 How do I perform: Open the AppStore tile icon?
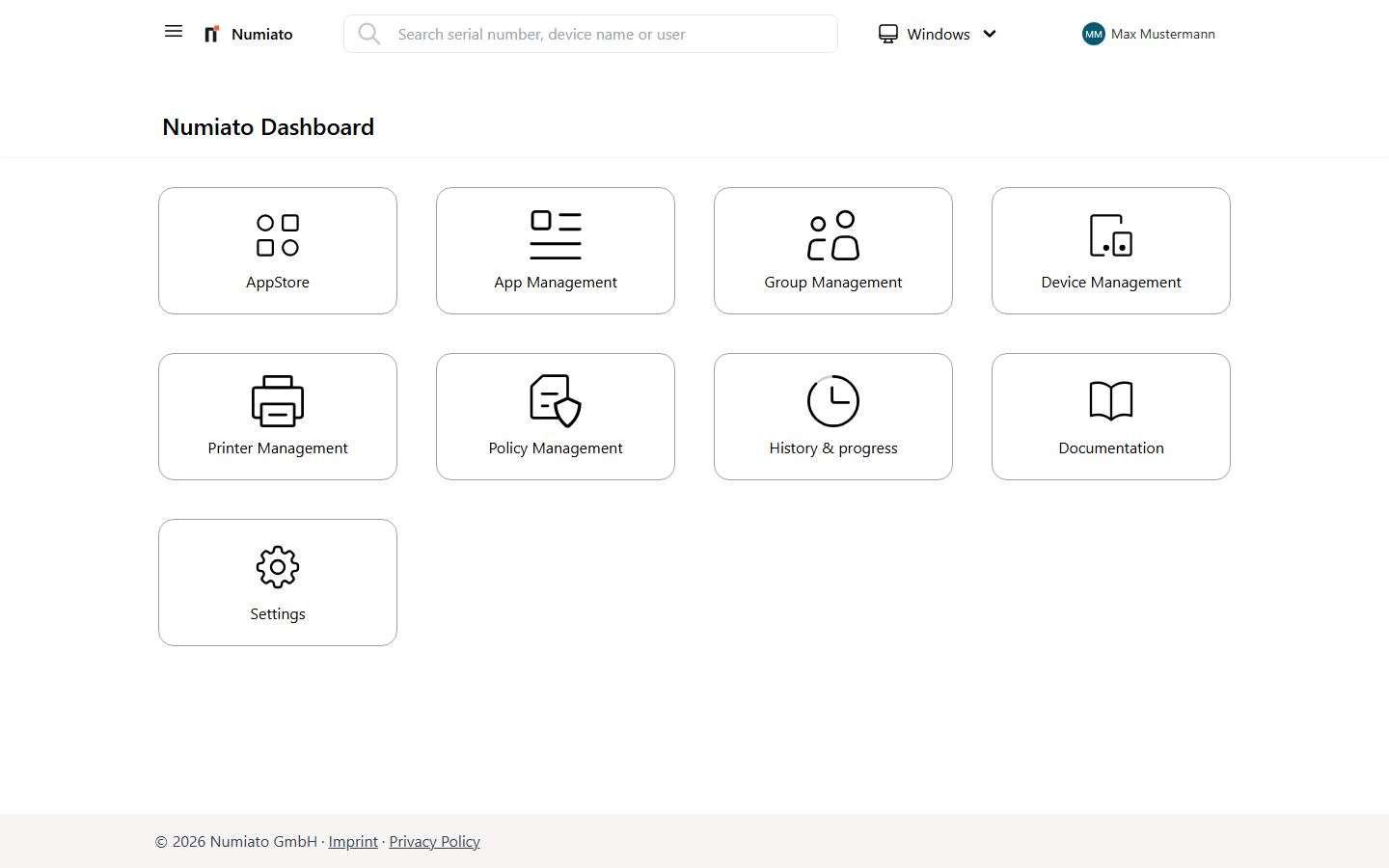[278, 234]
